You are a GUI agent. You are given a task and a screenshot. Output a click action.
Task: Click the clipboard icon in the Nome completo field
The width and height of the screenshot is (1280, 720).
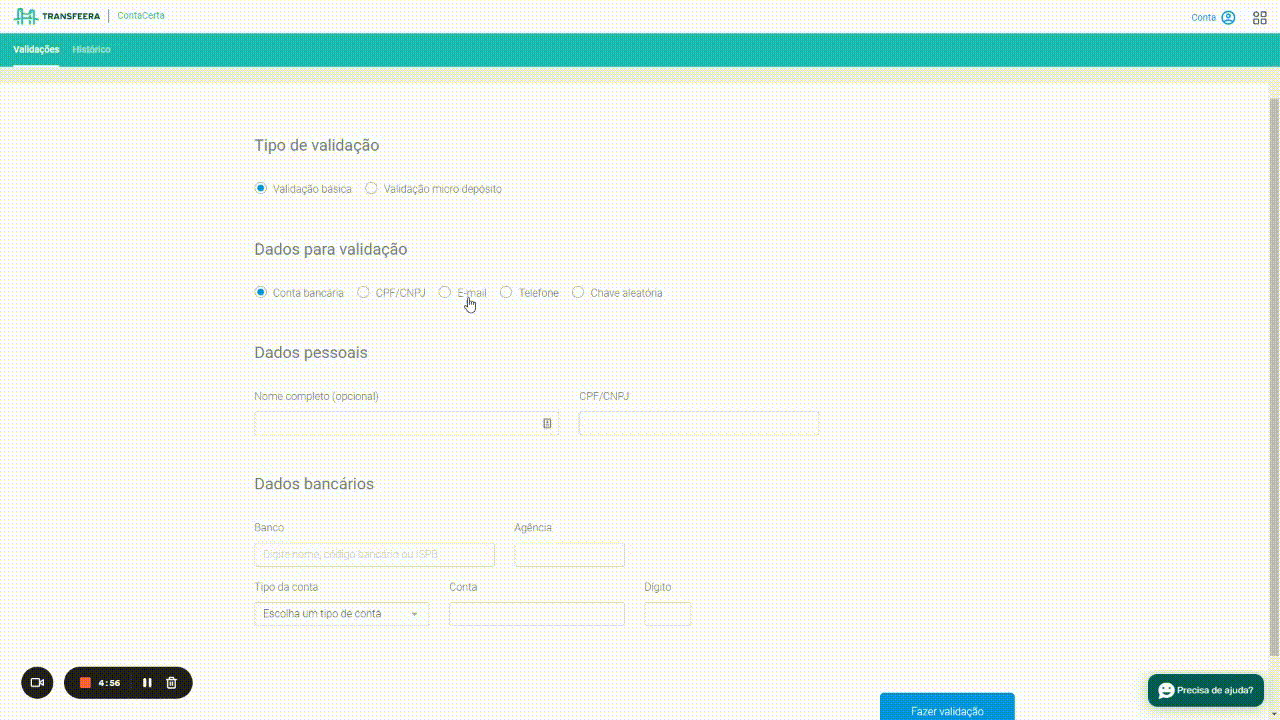pos(546,423)
